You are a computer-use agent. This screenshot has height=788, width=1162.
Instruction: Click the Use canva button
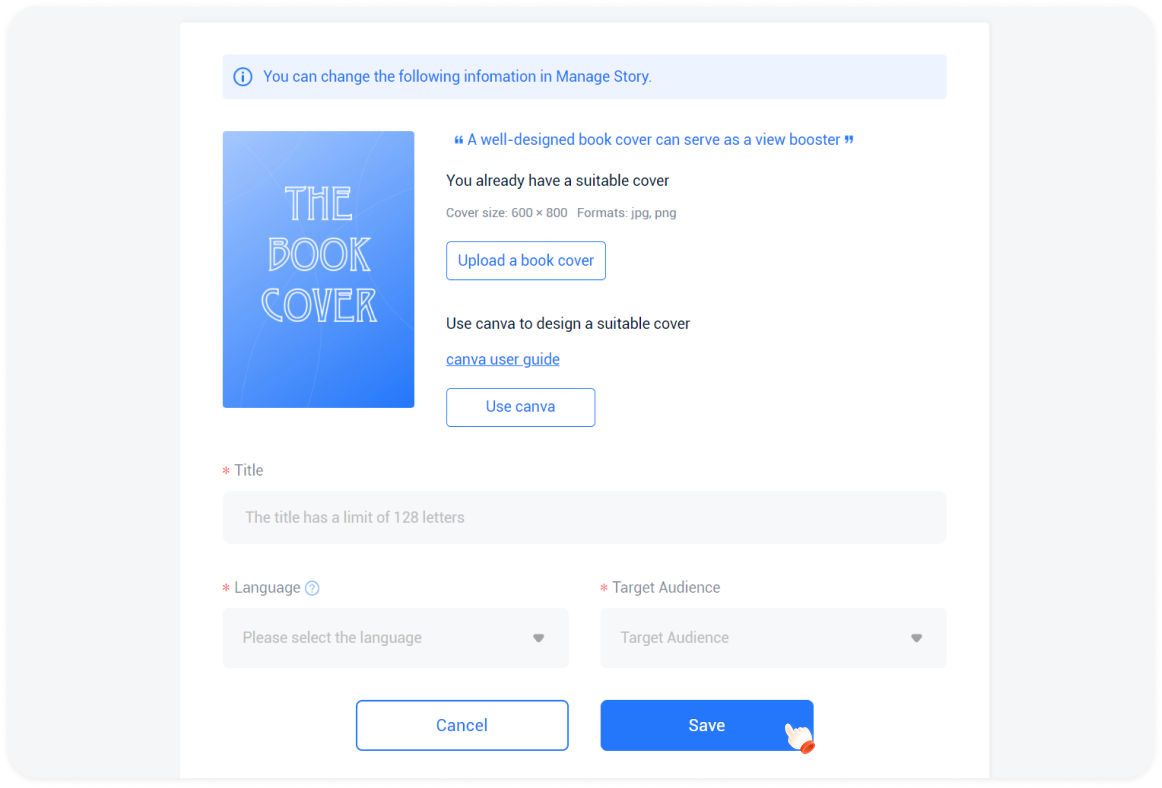coord(520,407)
